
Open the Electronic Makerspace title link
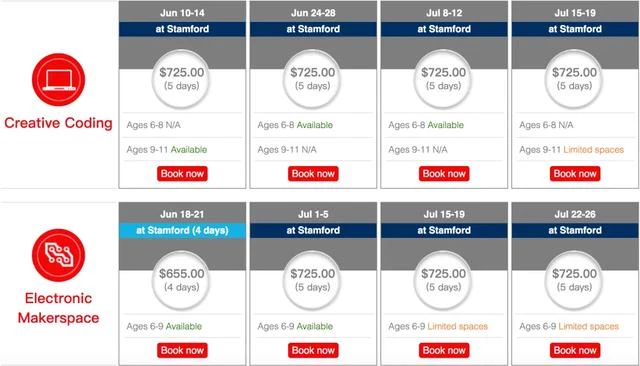click(58, 308)
